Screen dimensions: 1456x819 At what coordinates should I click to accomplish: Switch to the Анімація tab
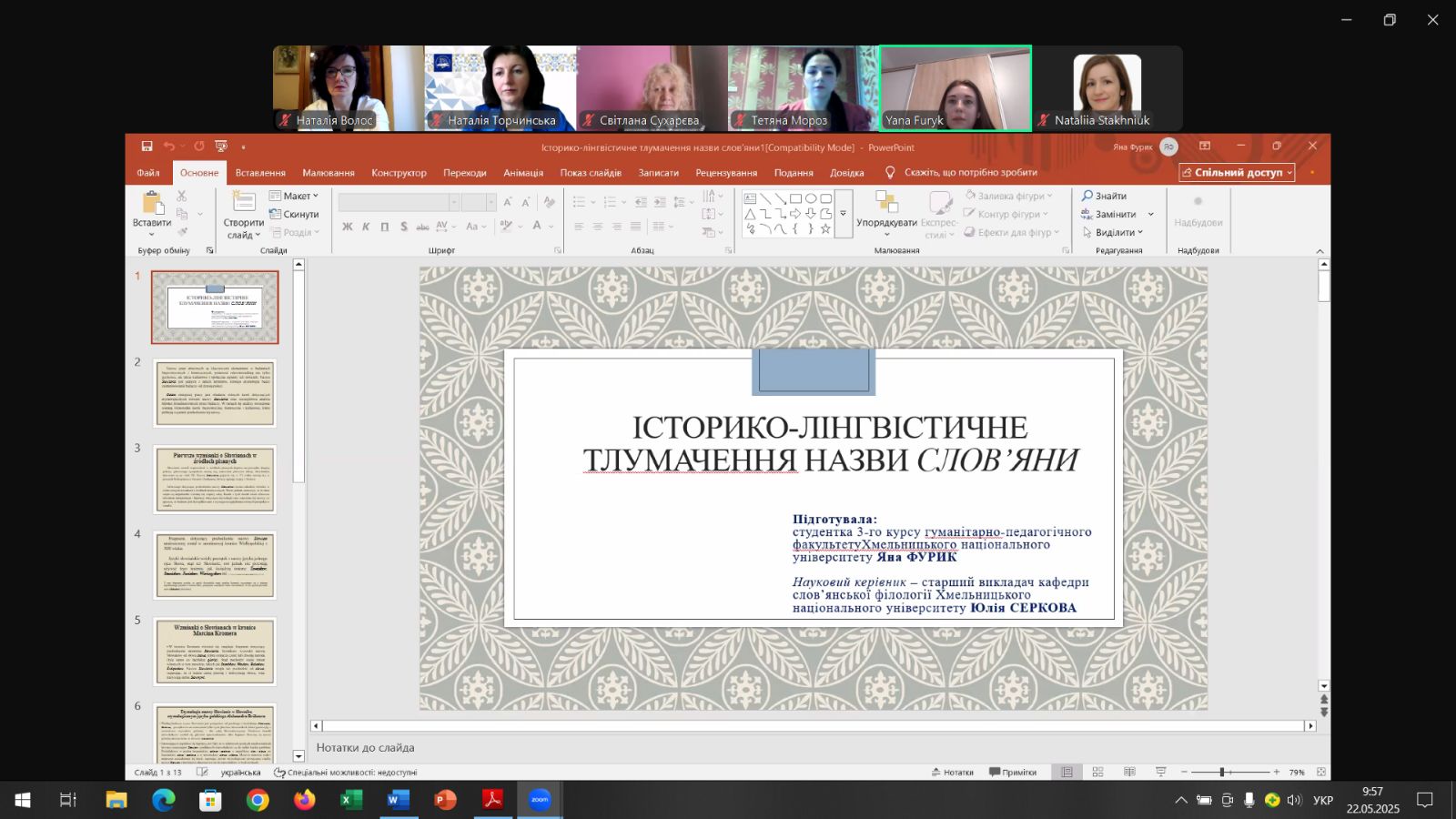tap(523, 173)
